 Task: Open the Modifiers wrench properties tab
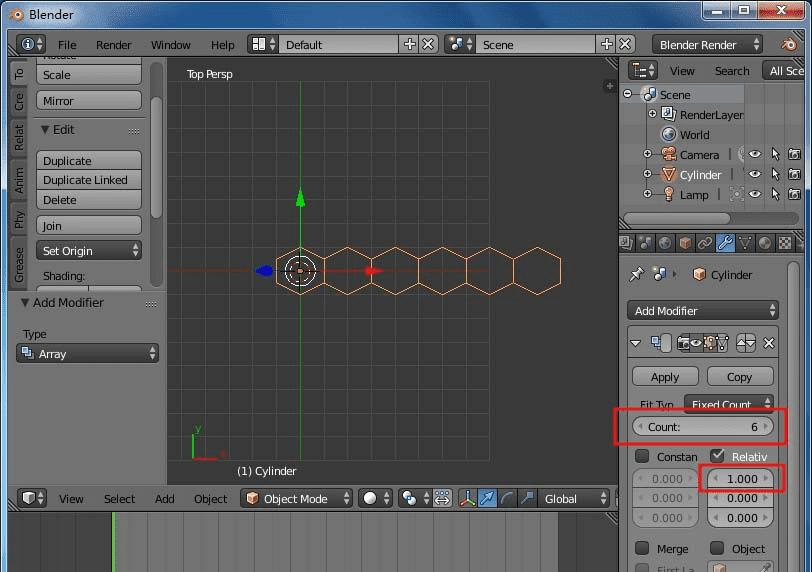(725, 243)
